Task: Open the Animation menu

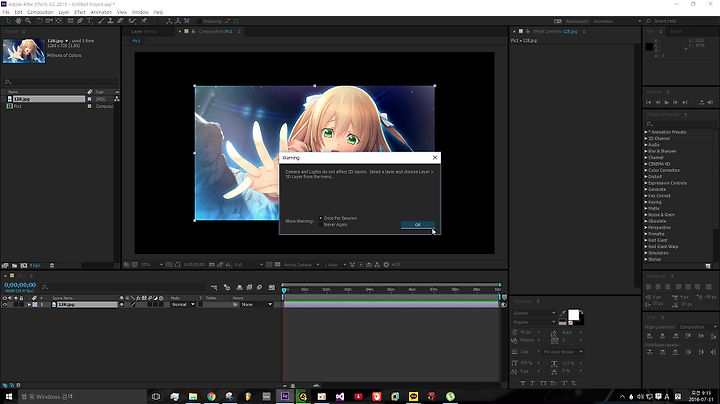Action: (x=101, y=12)
